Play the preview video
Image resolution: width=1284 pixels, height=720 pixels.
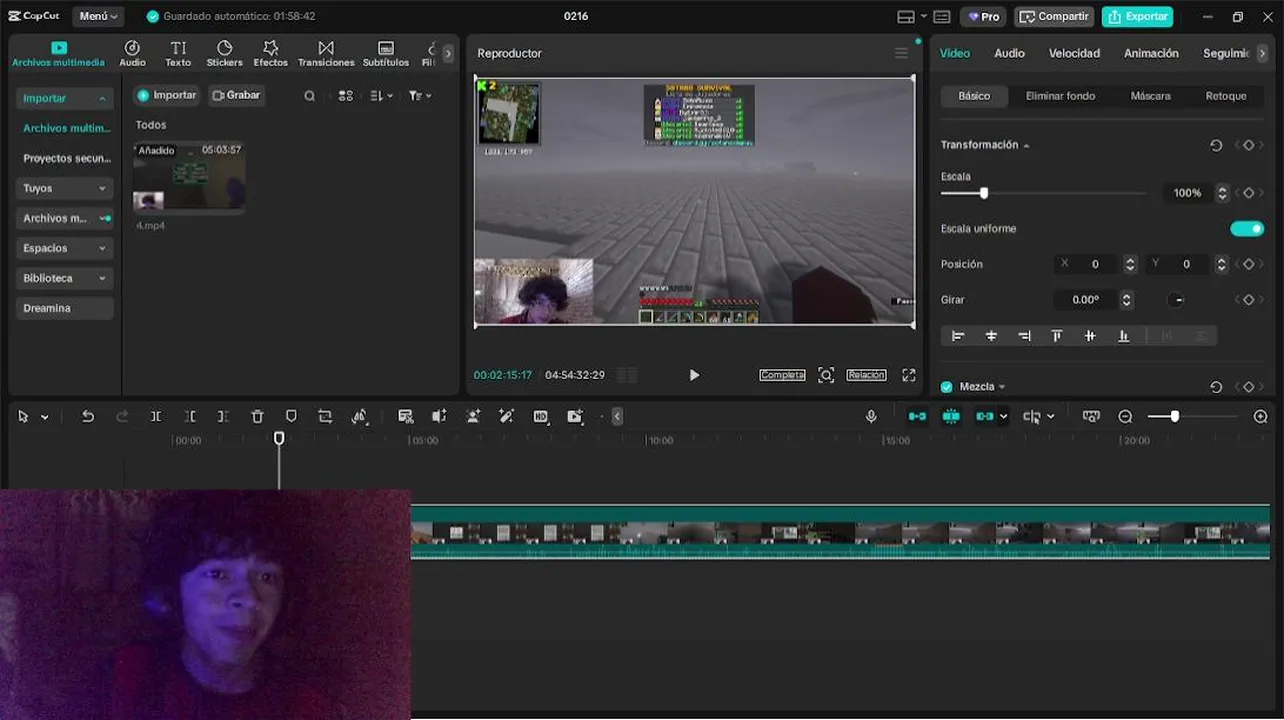click(694, 375)
